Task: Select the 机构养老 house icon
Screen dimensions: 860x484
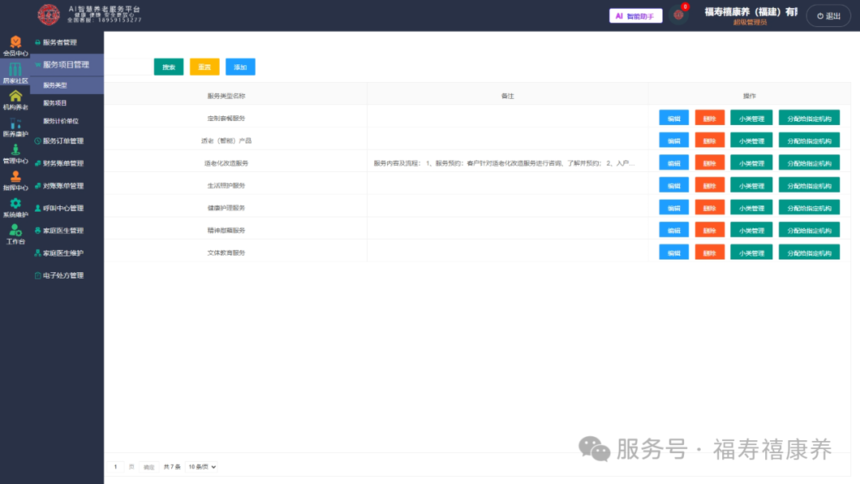Action: point(15,100)
